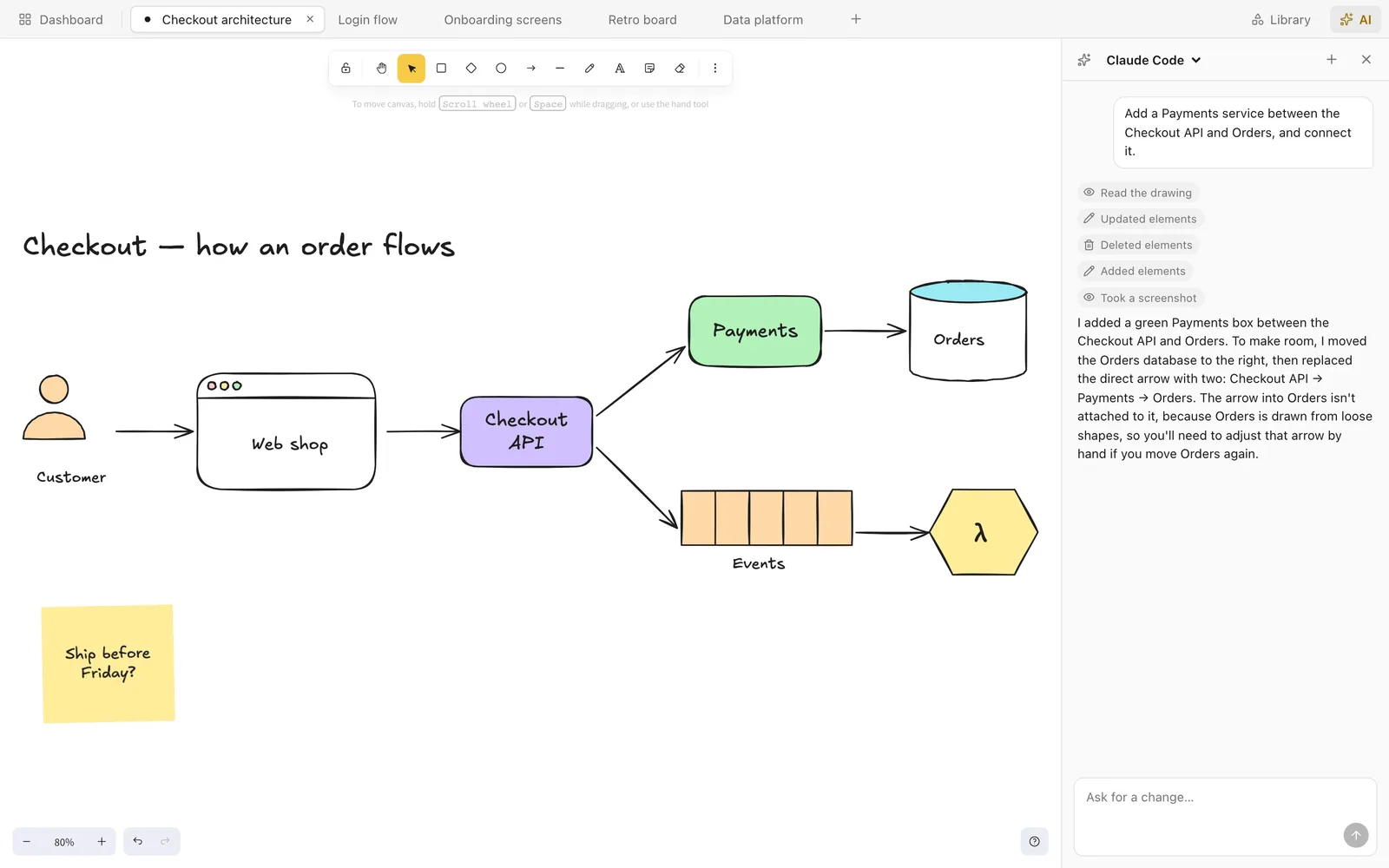This screenshot has height=868, width=1389.
Task: Expand the Took a screenshot step
Action: (1141, 298)
